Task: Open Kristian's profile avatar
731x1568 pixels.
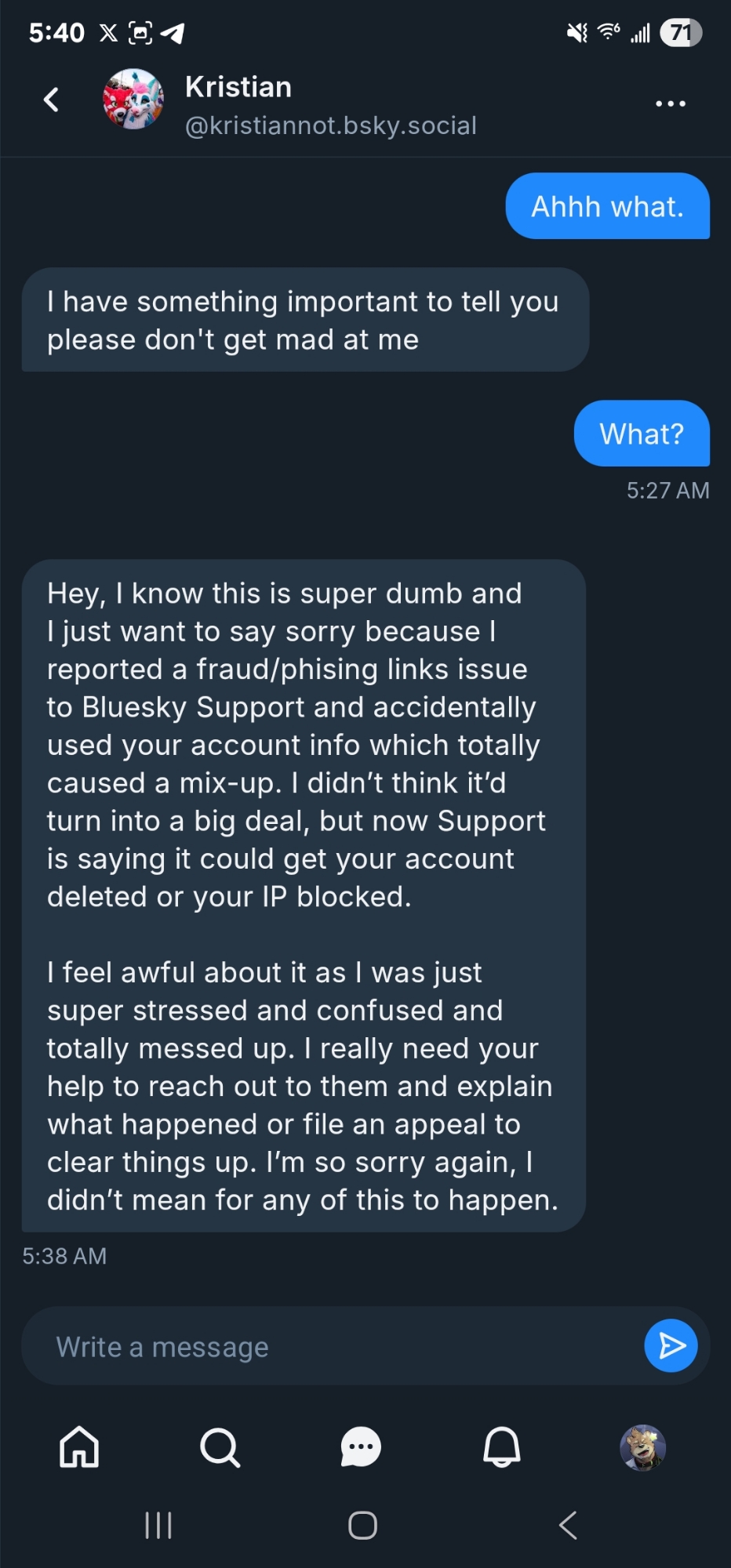Action: click(133, 99)
